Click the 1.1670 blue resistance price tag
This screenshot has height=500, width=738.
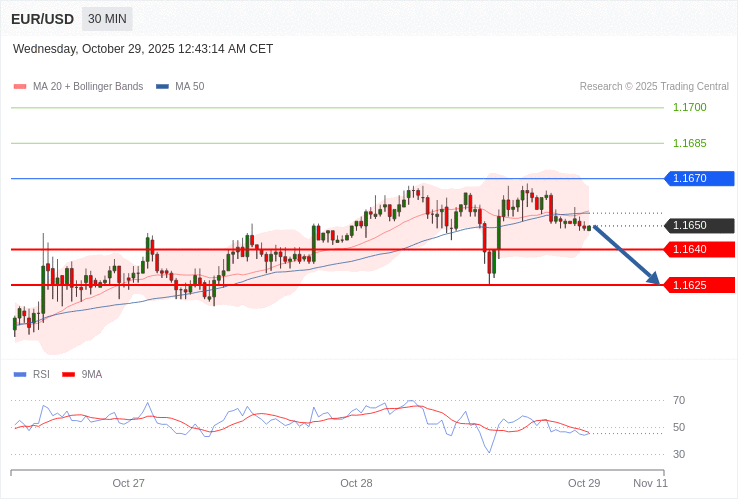[699, 178]
